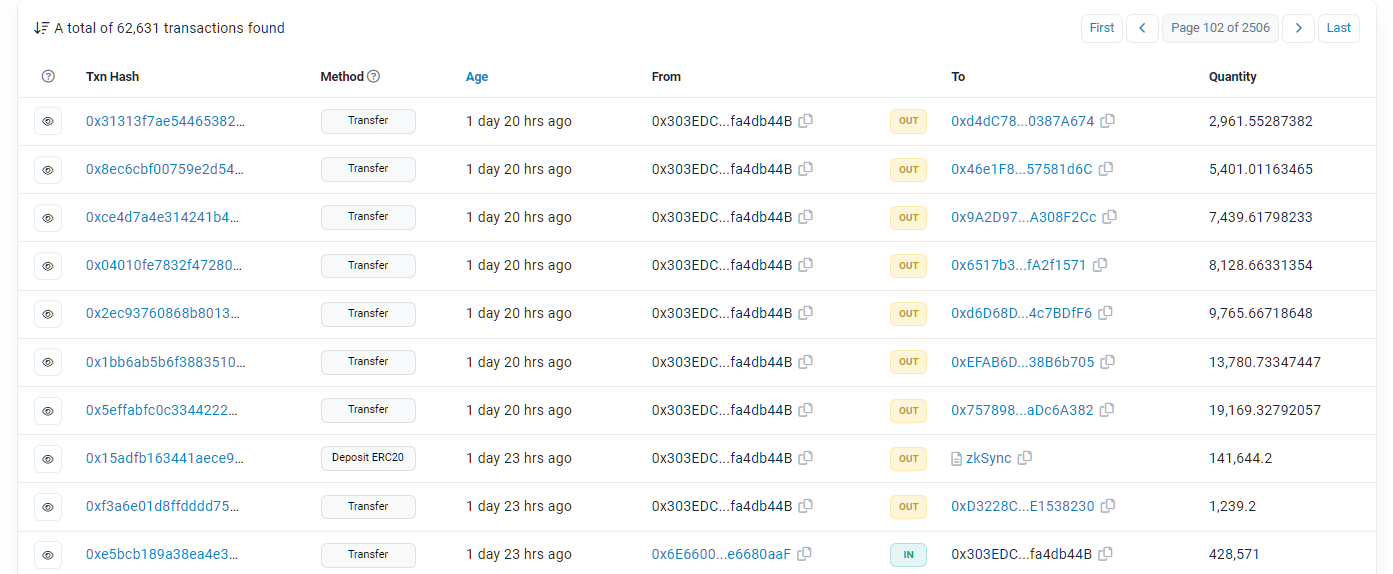Viewport: 1393px width, 574px height.
Task: Jump to First page of transactions
Action: coord(1102,28)
